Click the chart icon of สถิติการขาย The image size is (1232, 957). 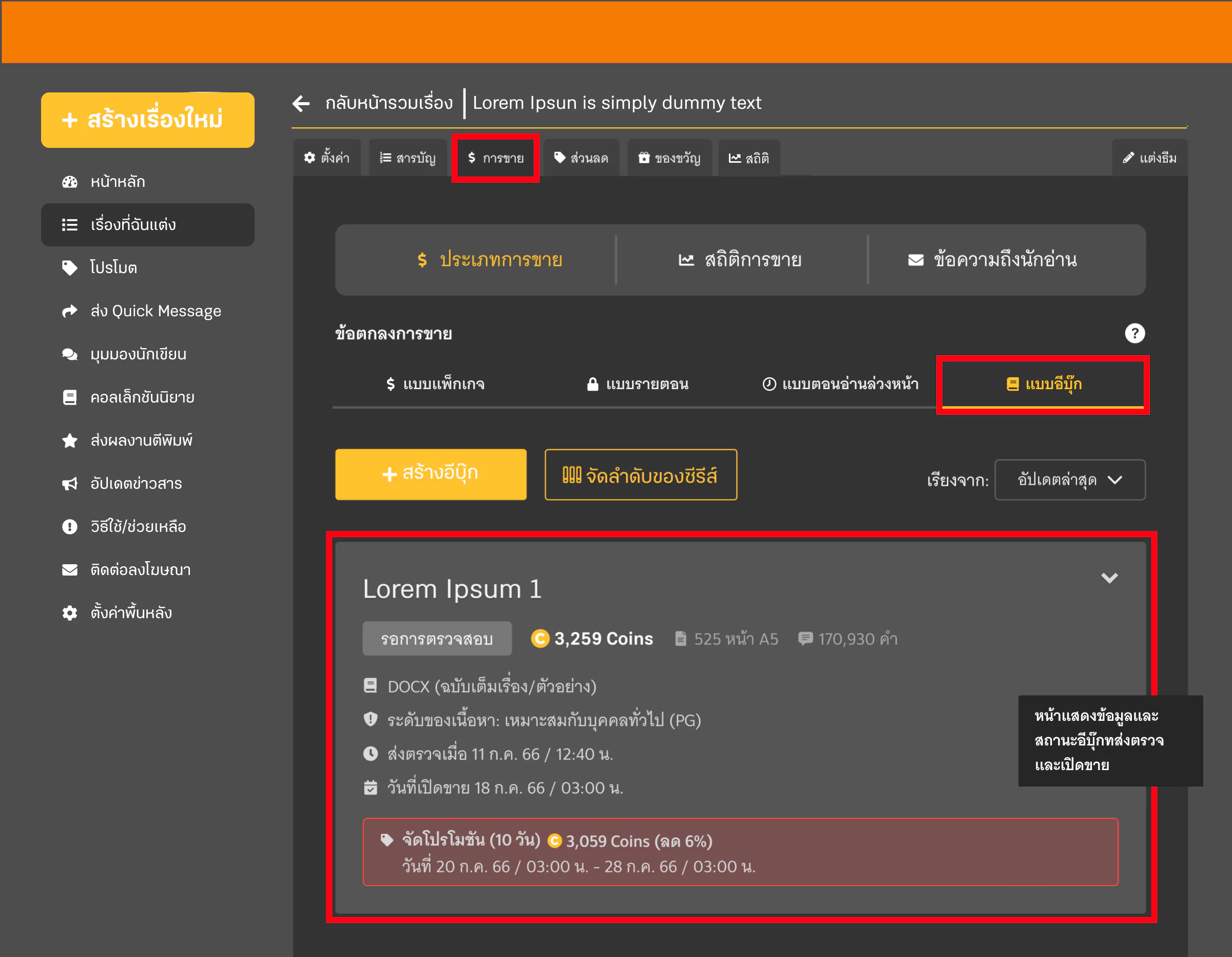[686, 260]
